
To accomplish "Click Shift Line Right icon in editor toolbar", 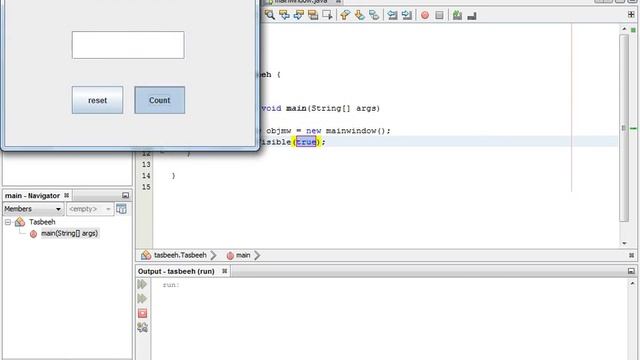I will [407, 15].
